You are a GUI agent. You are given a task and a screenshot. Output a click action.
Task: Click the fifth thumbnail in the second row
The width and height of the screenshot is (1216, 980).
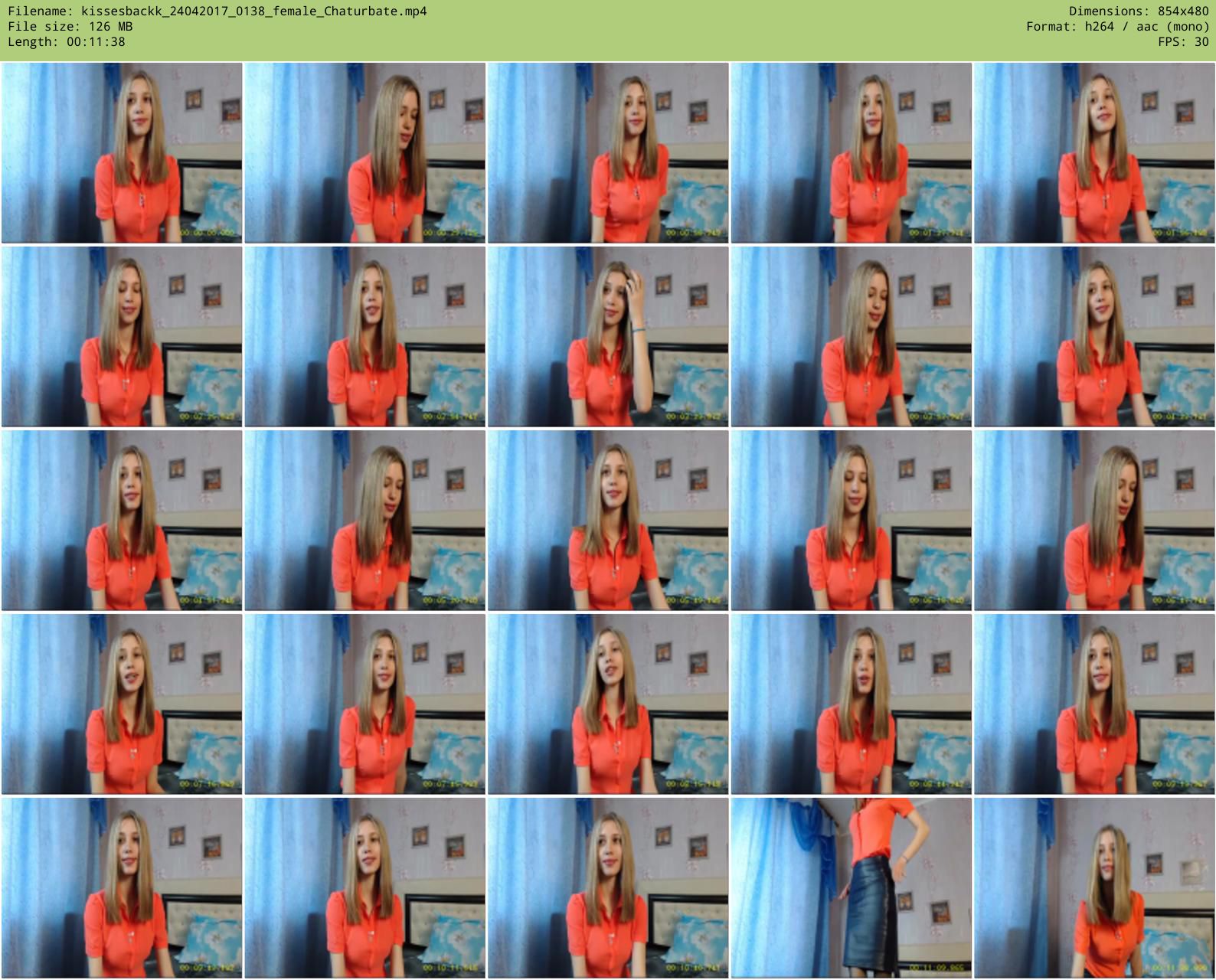point(1094,337)
